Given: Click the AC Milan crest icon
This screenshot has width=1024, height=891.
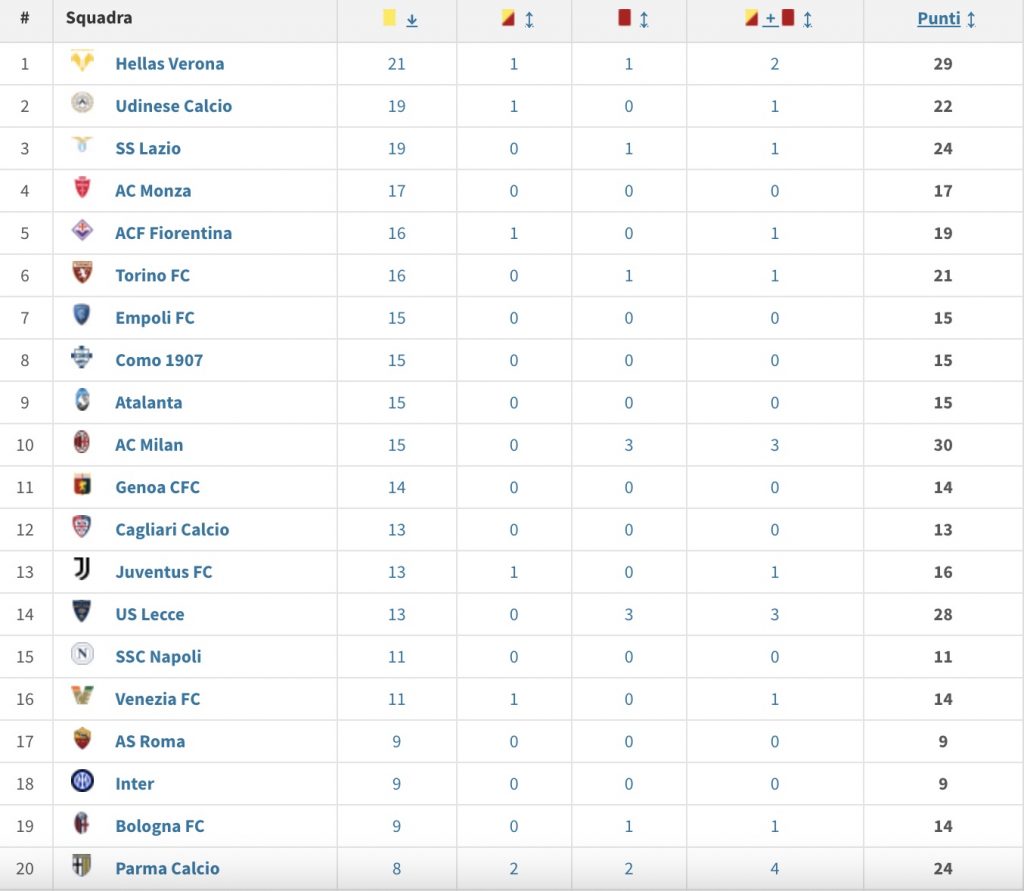Looking at the screenshot, I should pyautogui.click(x=82, y=444).
